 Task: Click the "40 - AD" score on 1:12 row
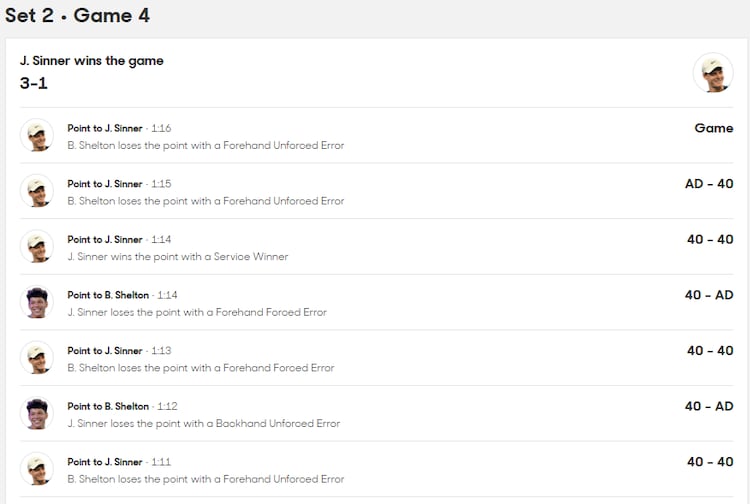pos(709,406)
